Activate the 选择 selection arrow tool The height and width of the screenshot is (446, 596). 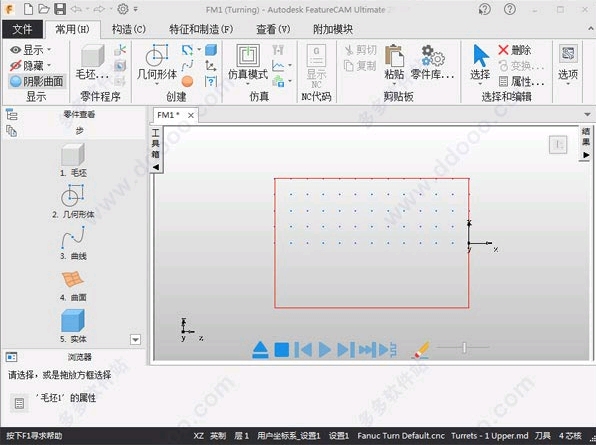tap(480, 63)
